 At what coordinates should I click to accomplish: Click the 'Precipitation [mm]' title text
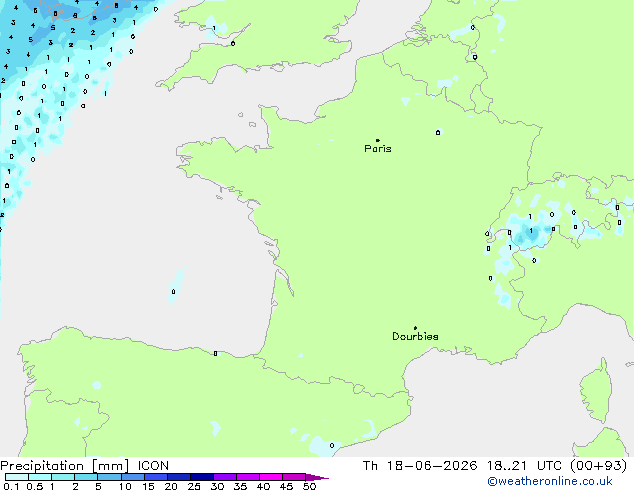(x=65, y=466)
